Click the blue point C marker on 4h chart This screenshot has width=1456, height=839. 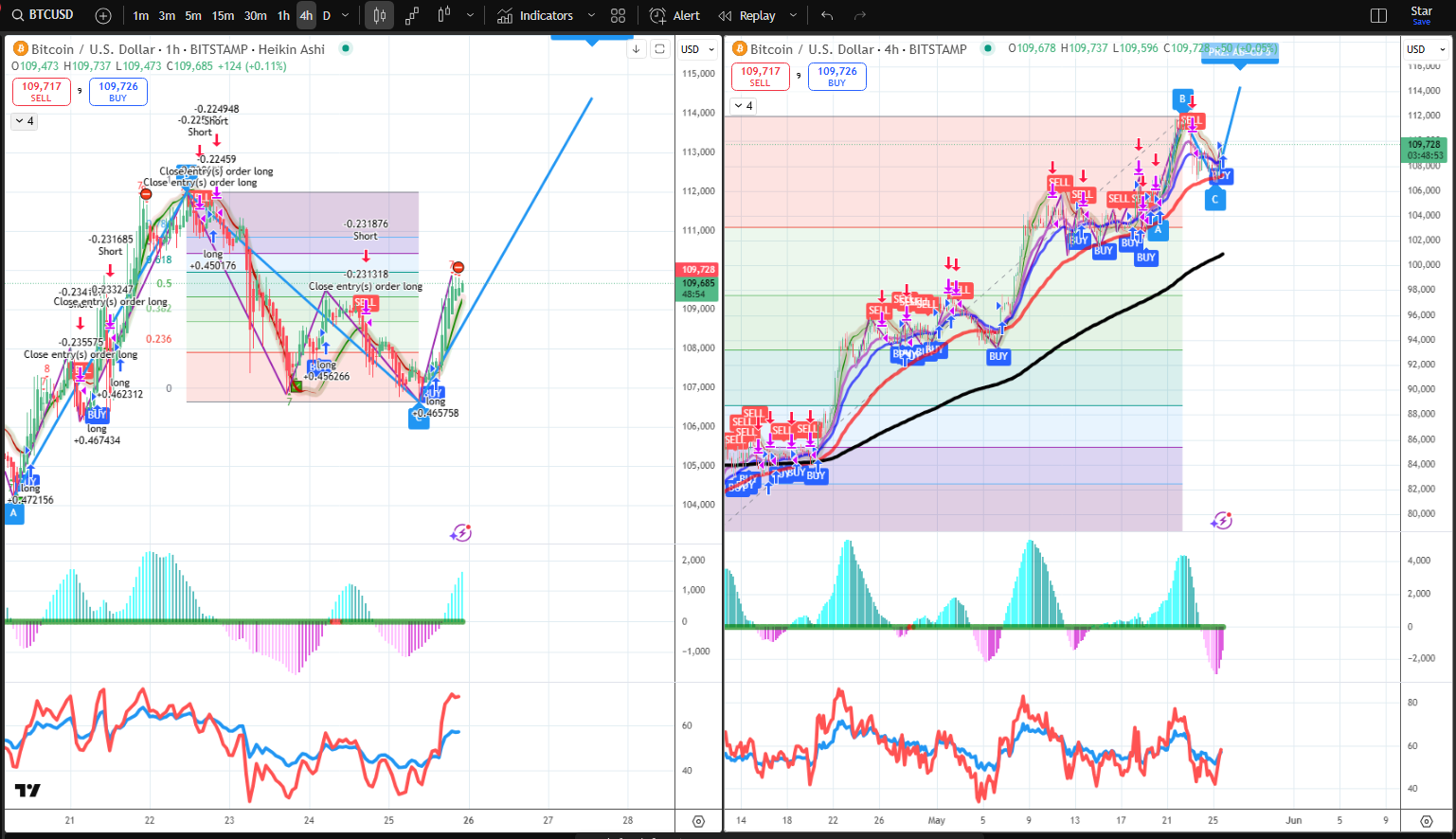[1214, 200]
